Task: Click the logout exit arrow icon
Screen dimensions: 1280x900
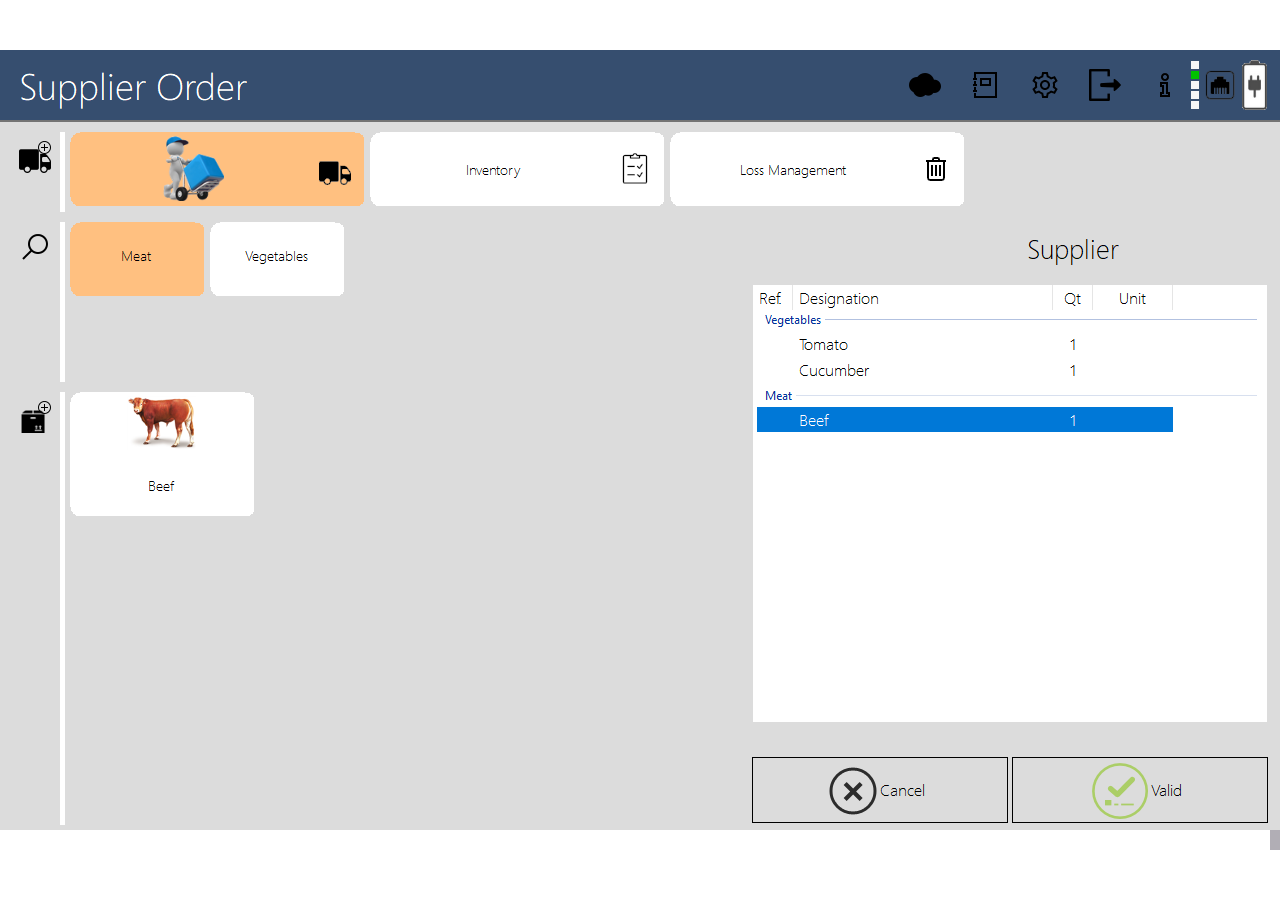Action: pos(1104,86)
